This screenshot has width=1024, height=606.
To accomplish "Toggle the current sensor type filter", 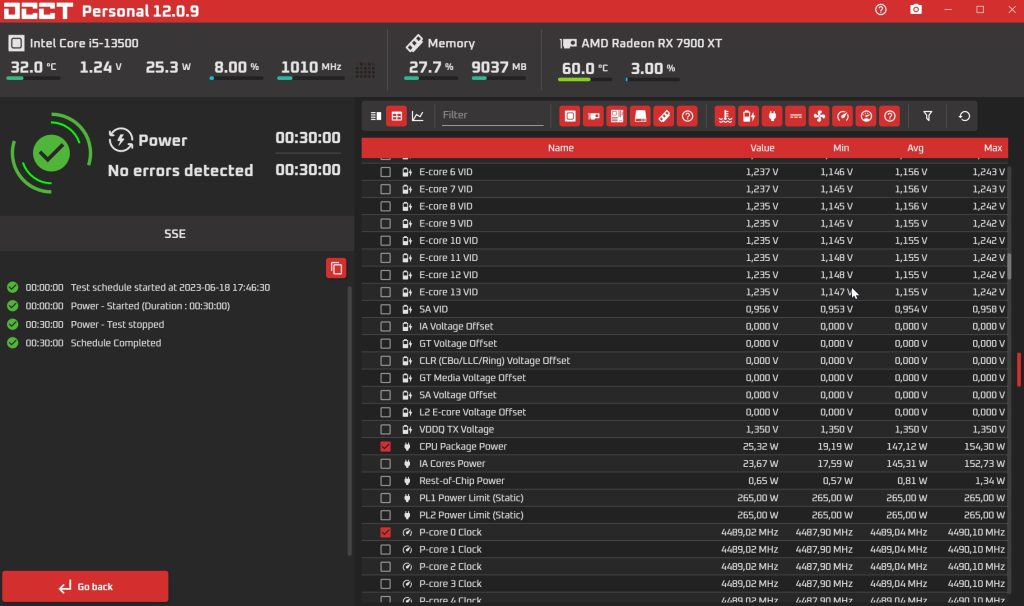I will pyautogui.click(x=795, y=116).
